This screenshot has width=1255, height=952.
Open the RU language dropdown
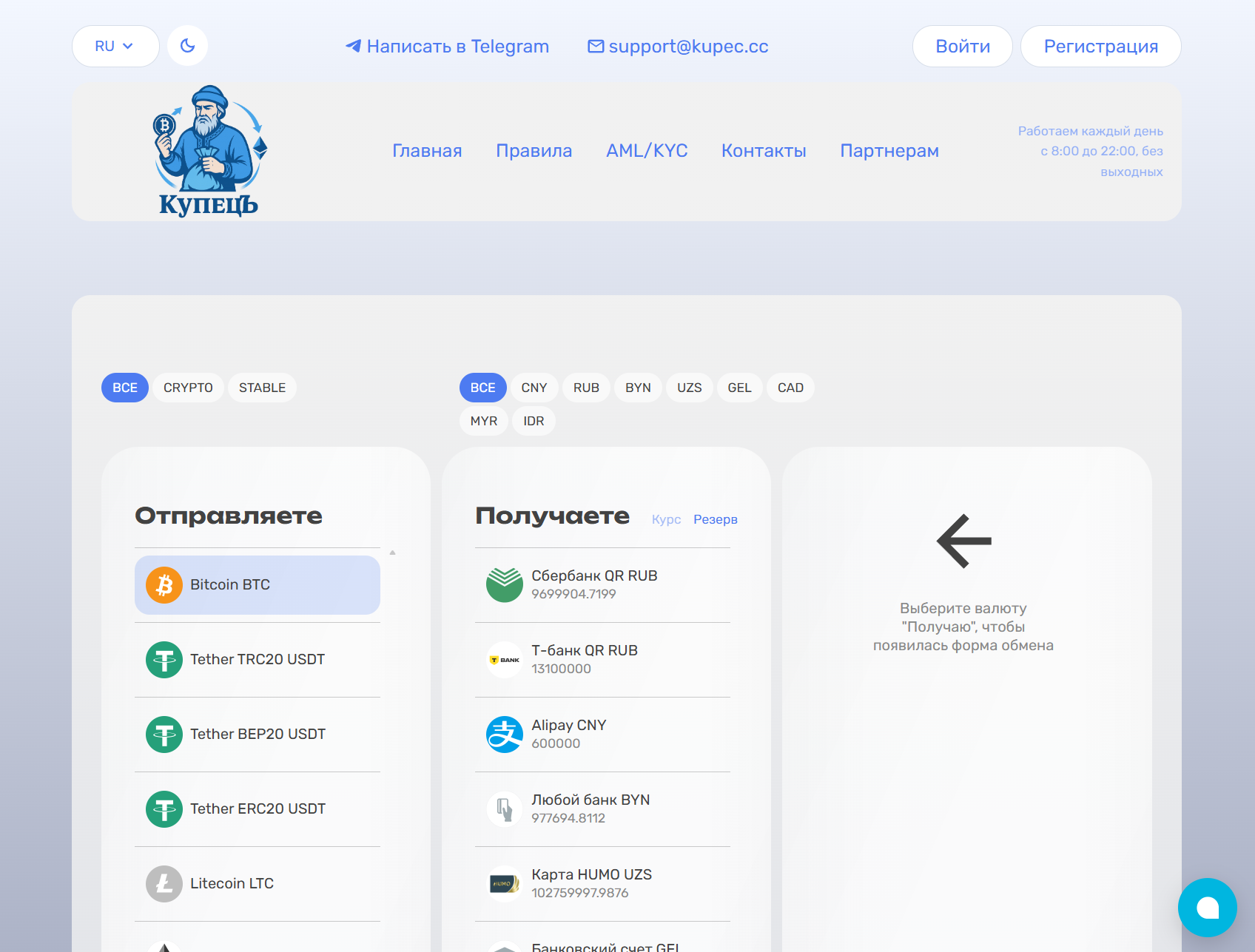pyautogui.click(x=115, y=45)
